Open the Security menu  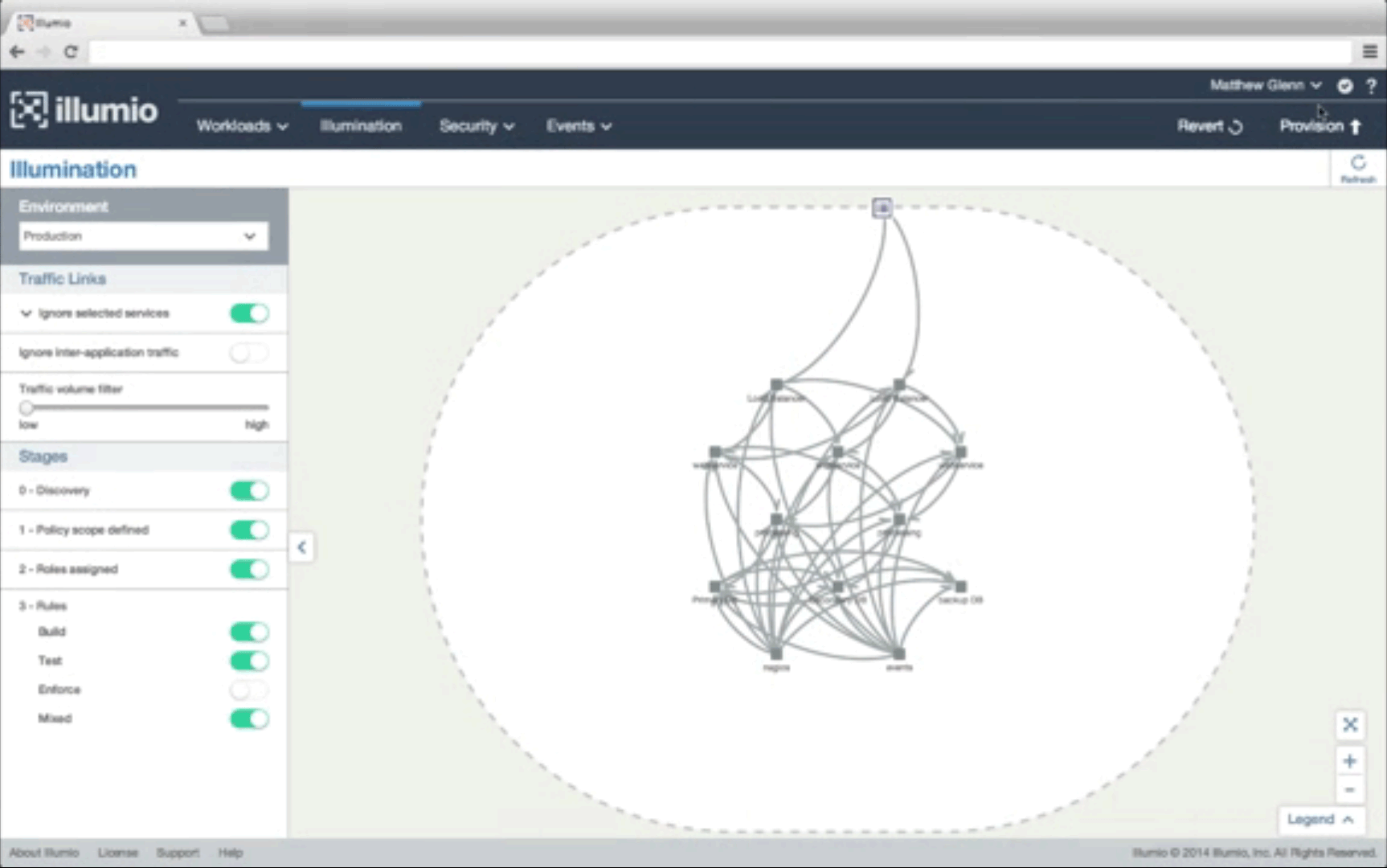(x=477, y=126)
